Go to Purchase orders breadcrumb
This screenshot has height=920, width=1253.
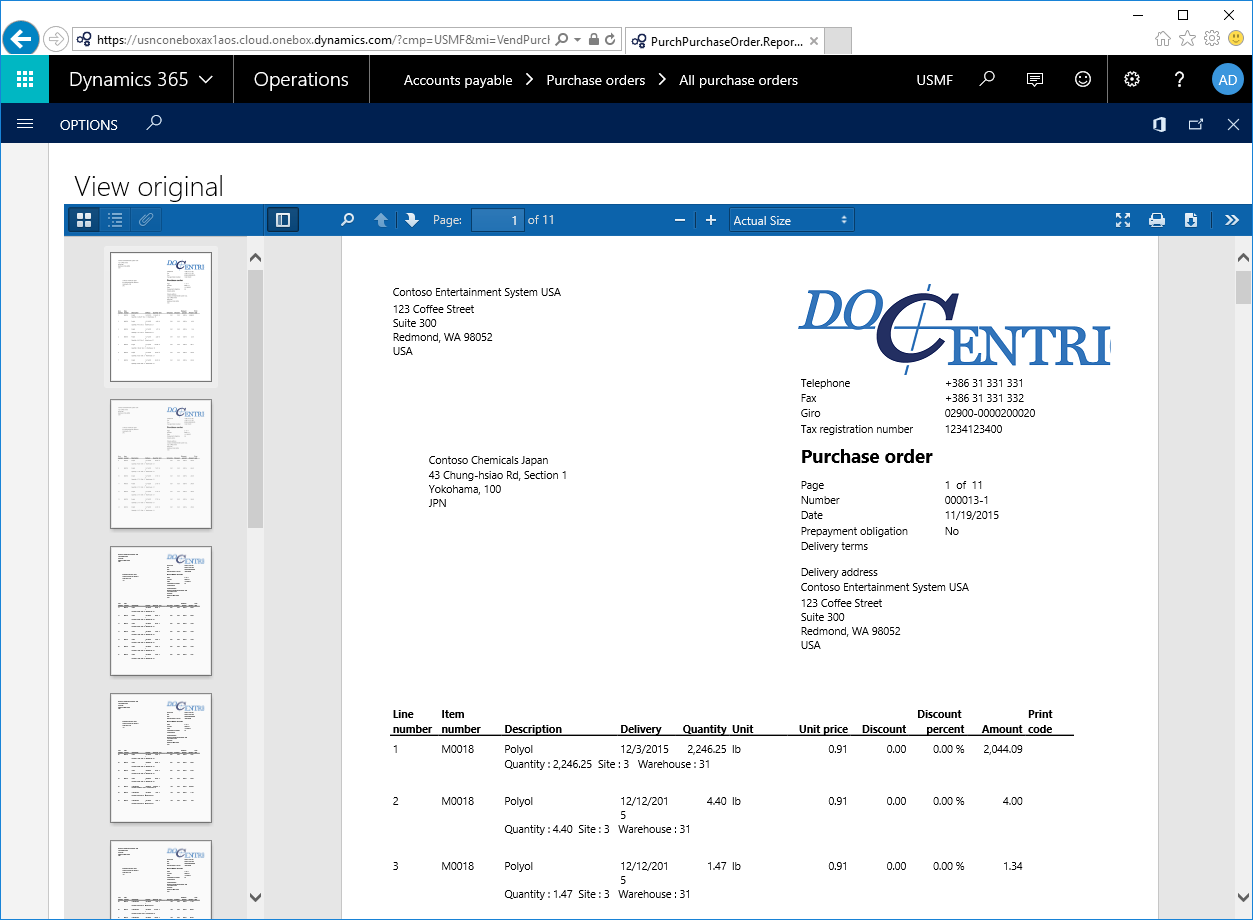pyautogui.click(x=596, y=80)
